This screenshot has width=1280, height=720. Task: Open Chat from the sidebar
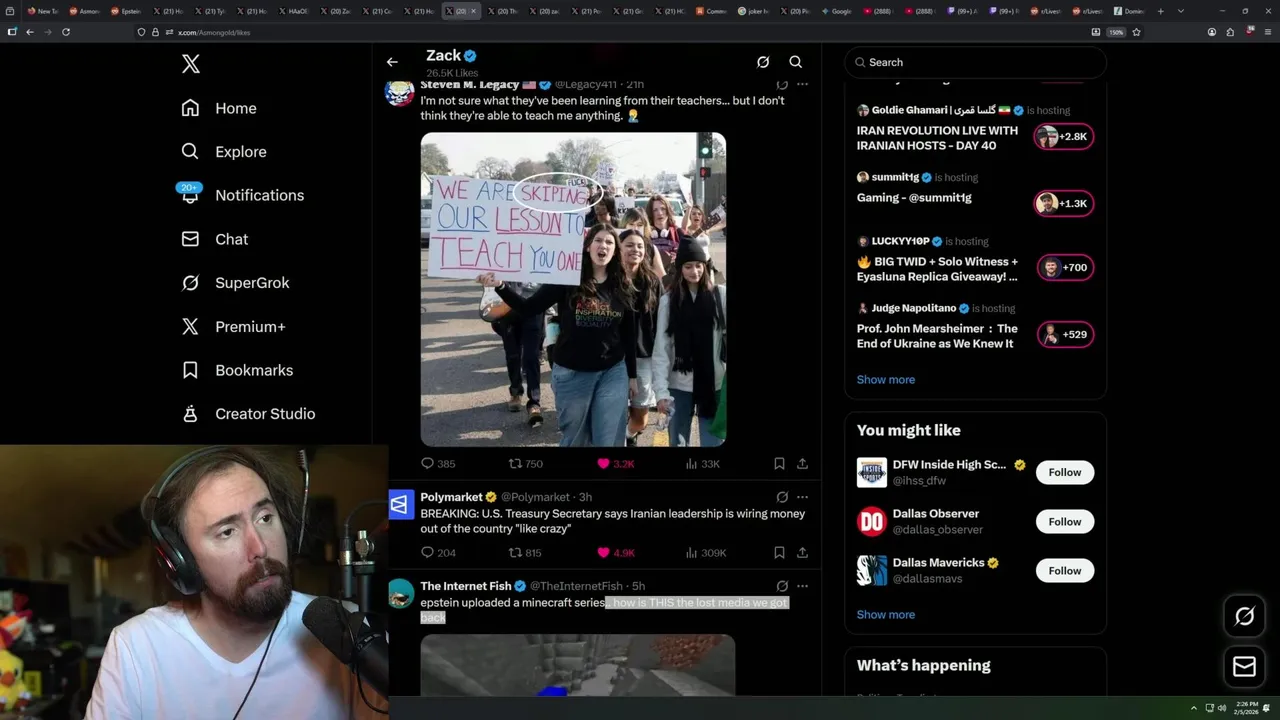click(x=214, y=239)
